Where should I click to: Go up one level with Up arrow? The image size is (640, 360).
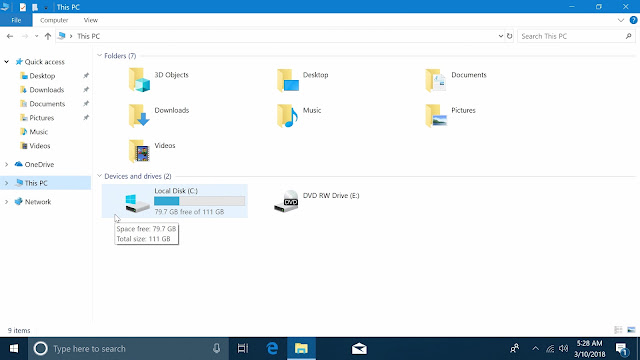(x=48, y=36)
